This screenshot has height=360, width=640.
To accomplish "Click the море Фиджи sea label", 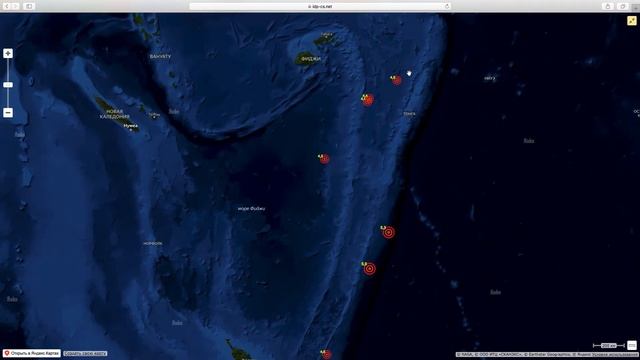I will pyautogui.click(x=251, y=209).
